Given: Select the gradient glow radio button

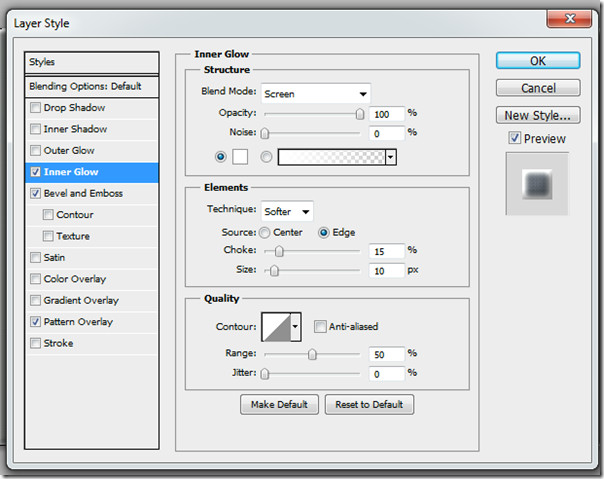Looking at the screenshot, I should click(x=266, y=157).
